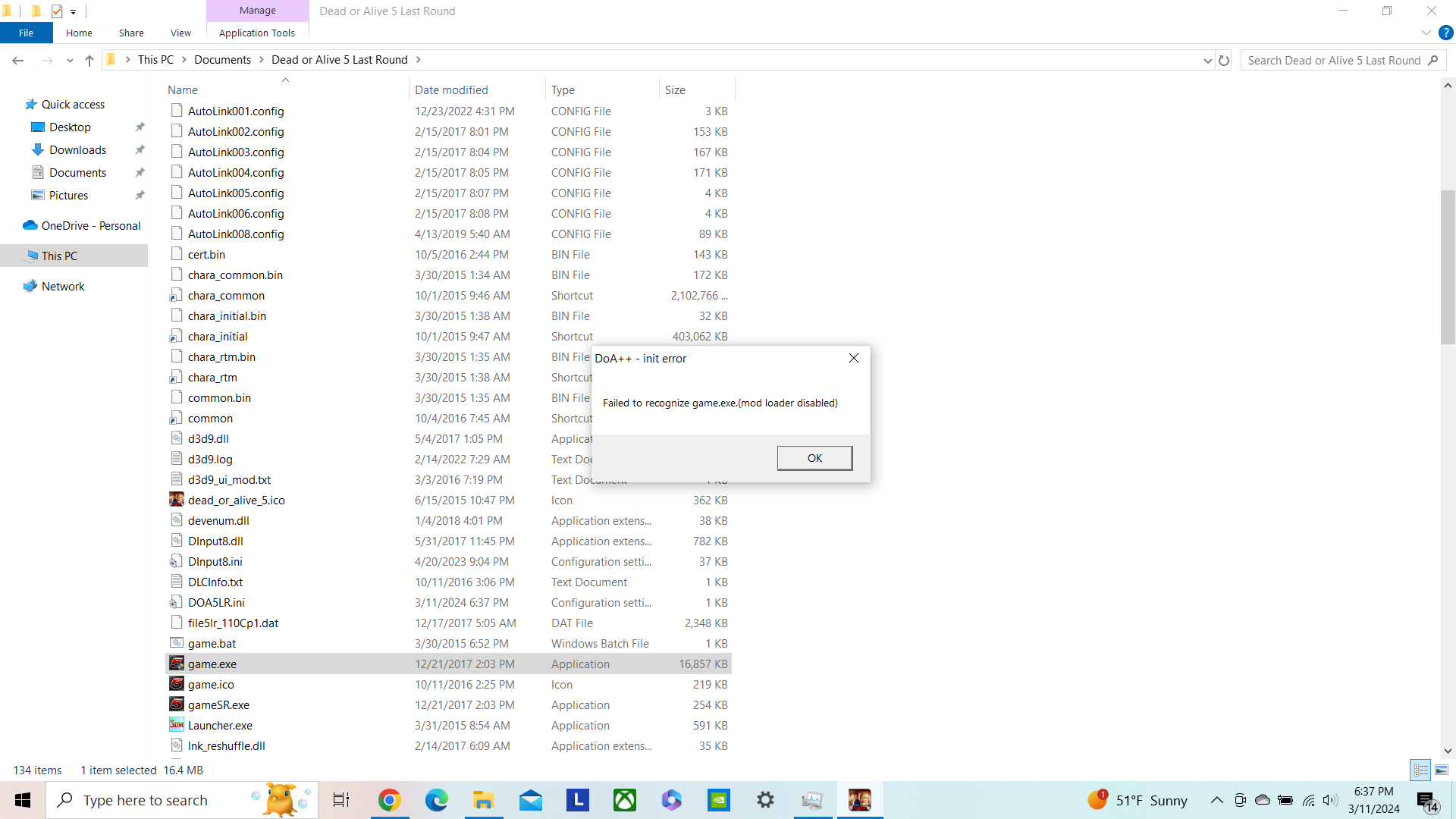The height and width of the screenshot is (819, 1456).
Task: Click Documents in the address breadcrumb
Action: pyautogui.click(x=222, y=60)
